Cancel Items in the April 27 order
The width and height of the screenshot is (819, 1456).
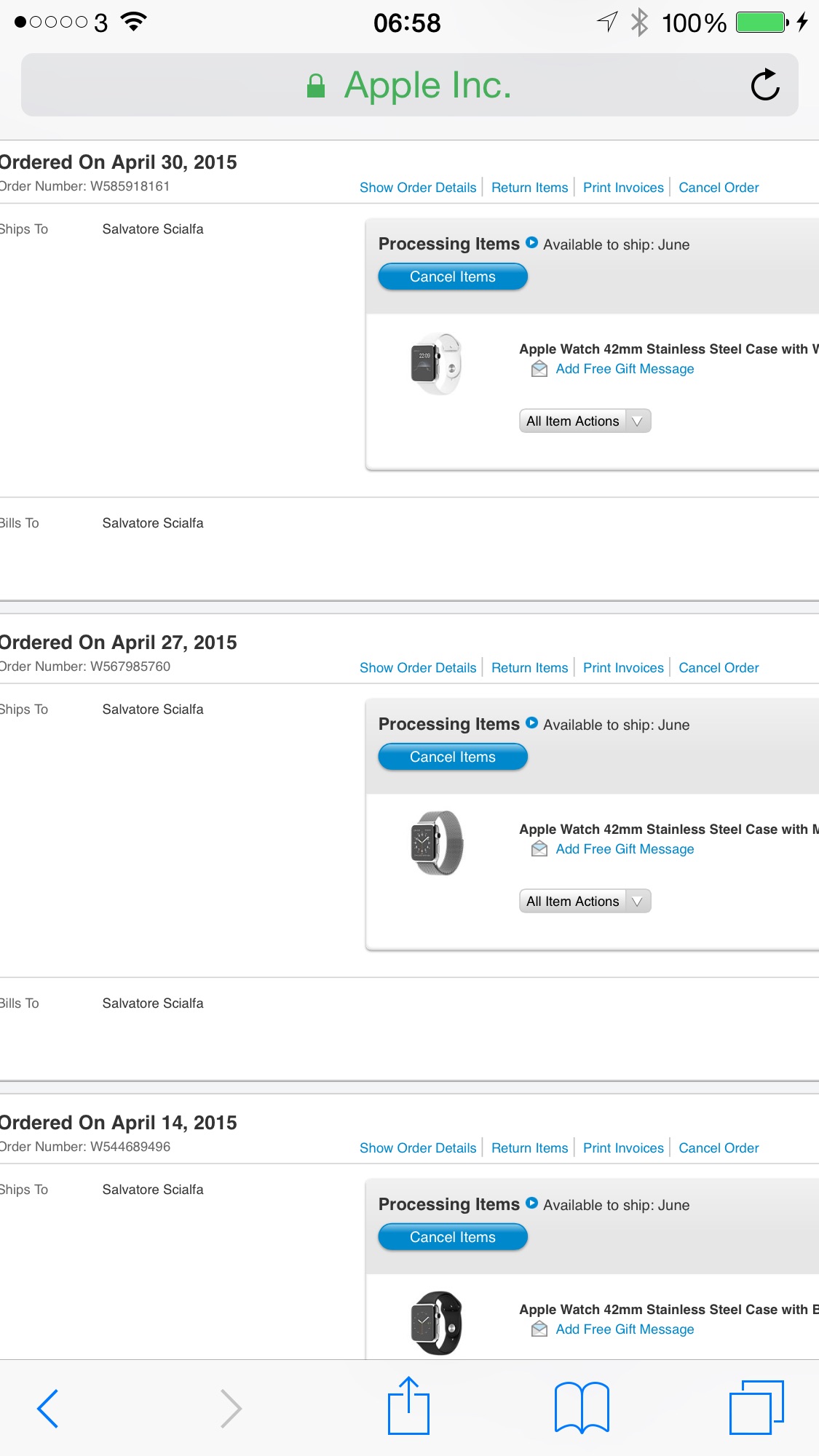tap(453, 757)
